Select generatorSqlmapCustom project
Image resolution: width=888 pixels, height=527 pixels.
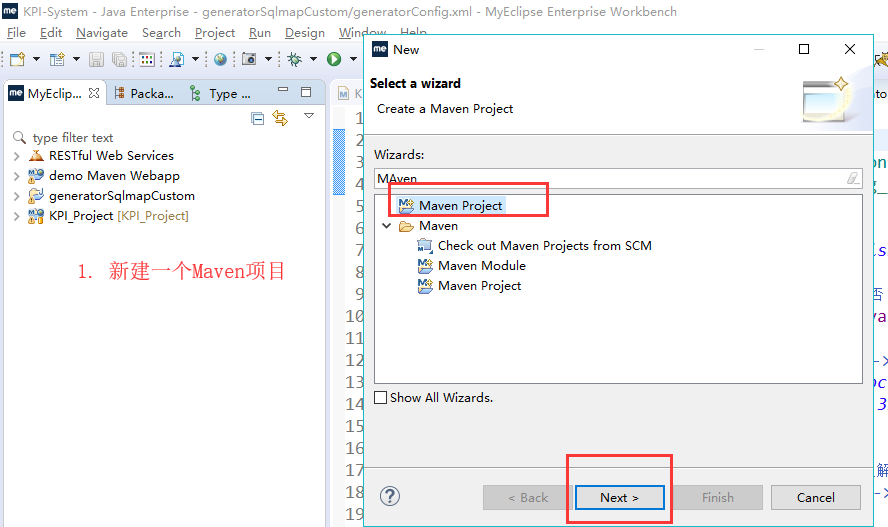(121, 196)
